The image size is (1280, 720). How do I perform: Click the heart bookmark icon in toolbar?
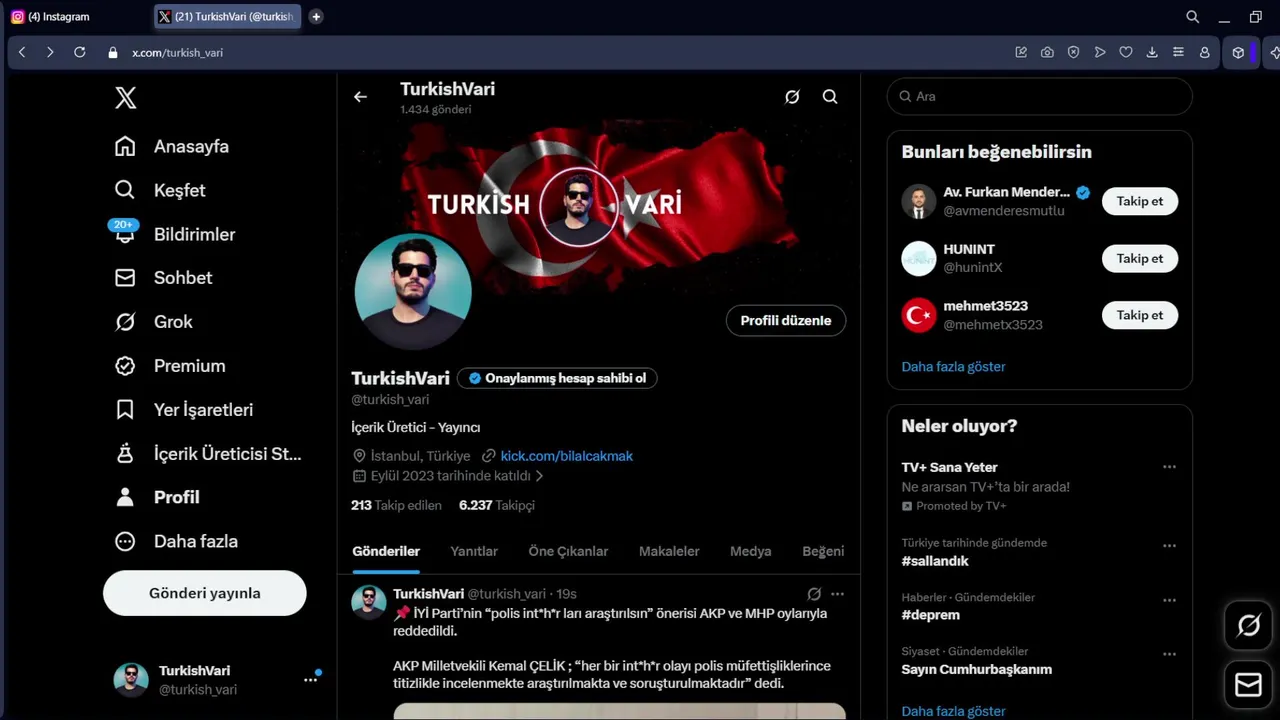[1125, 52]
